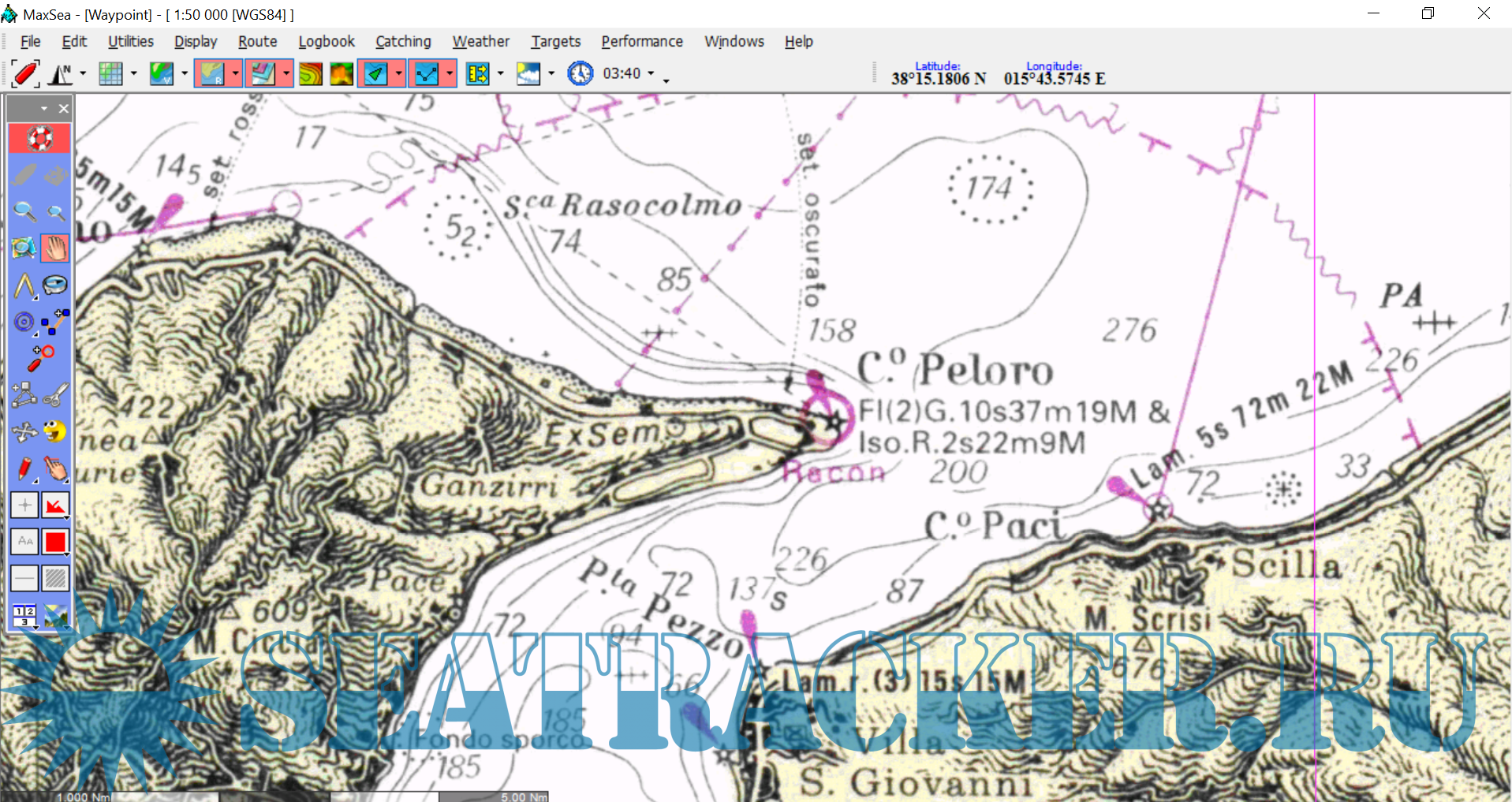
Task: Select the red pencil drawing tool
Action: pos(24,468)
